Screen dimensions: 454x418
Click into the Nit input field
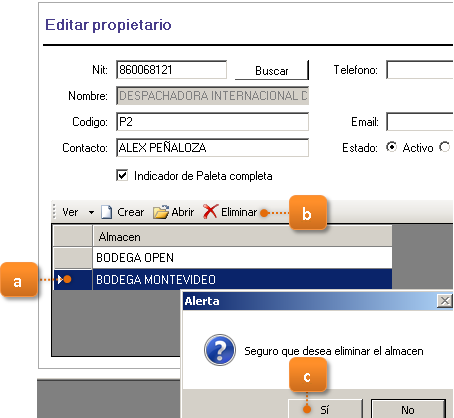click(171, 70)
